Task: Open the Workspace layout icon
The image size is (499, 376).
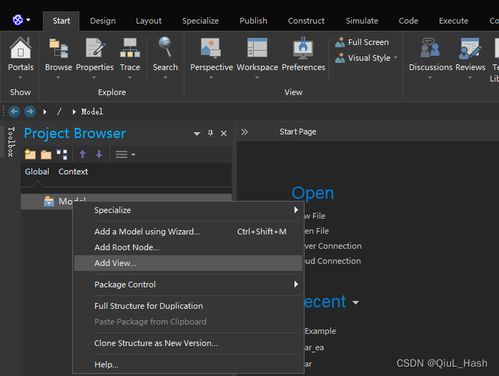Action: [257, 48]
